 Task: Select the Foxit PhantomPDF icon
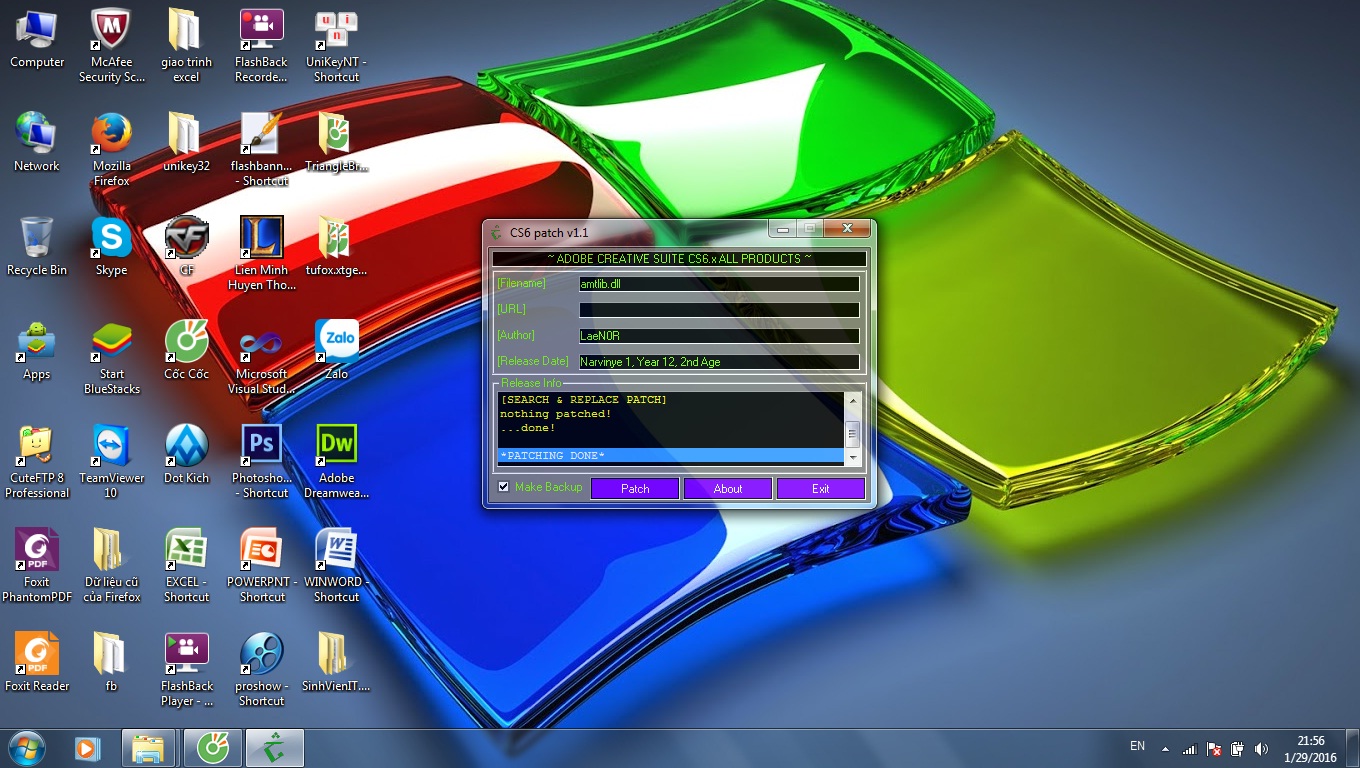[37, 566]
